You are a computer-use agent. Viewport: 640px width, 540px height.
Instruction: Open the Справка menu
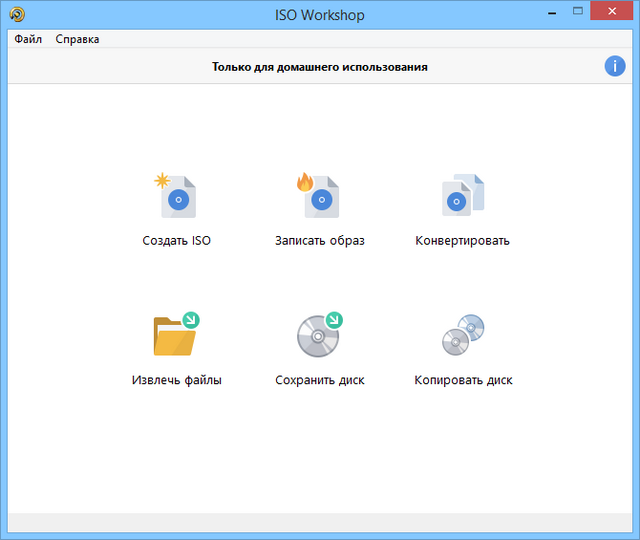click(x=77, y=39)
